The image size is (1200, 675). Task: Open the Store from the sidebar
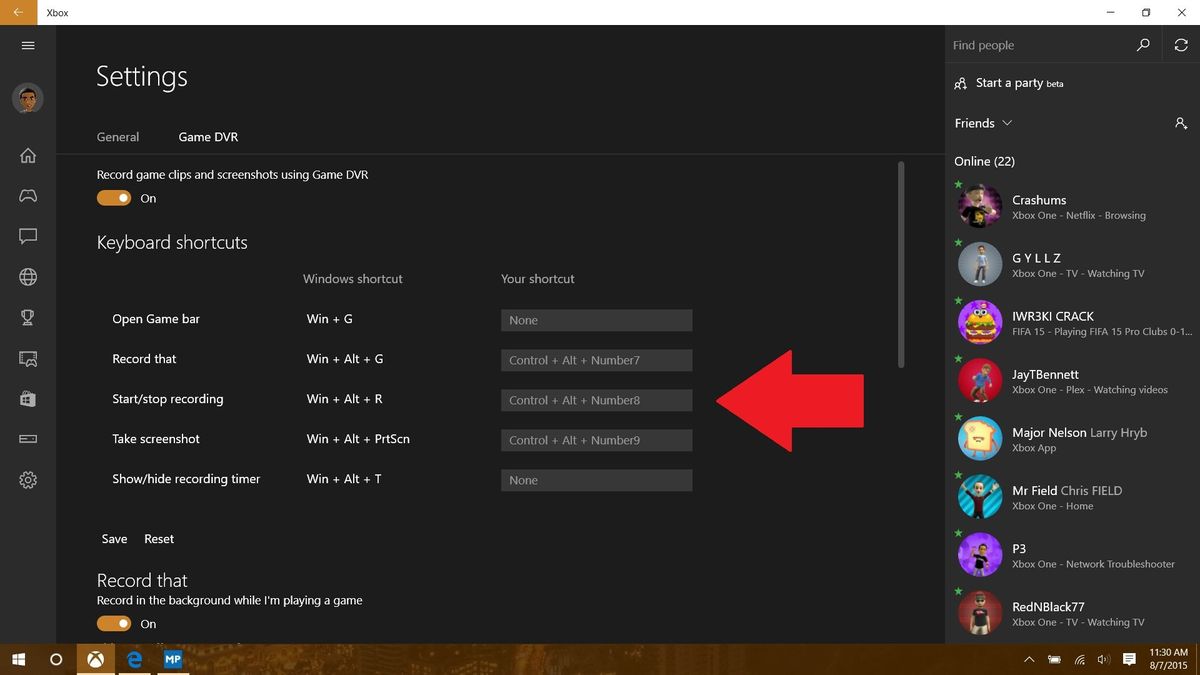click(27, 398)
